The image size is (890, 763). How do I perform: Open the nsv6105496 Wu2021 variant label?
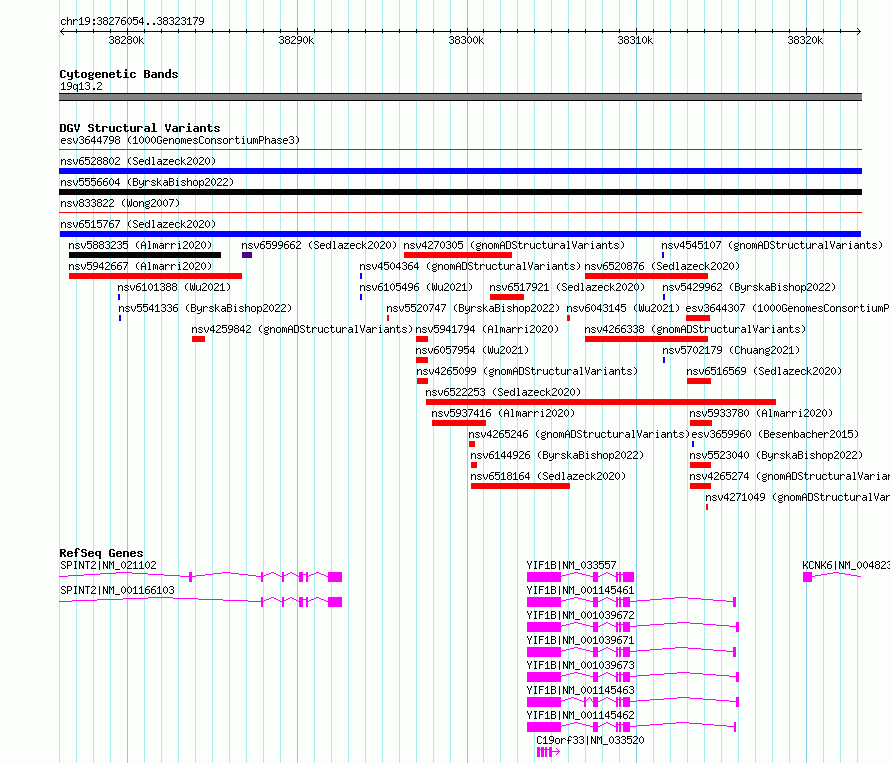click(416, 287)
